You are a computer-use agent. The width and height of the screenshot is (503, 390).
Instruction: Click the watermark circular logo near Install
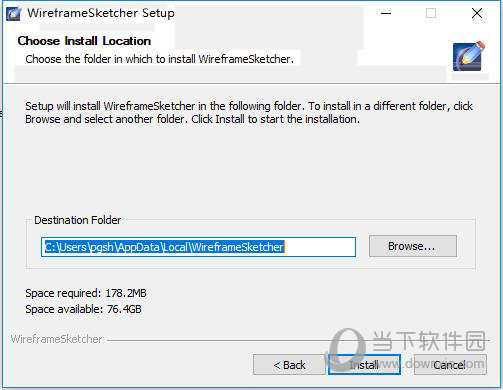347,348
